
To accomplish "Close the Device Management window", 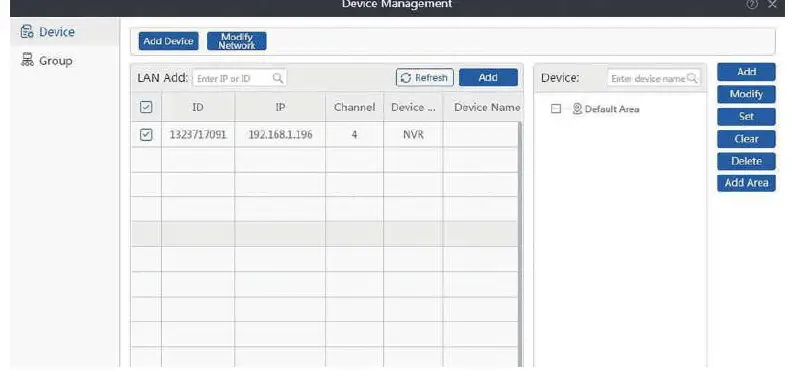I will point(772,5).
